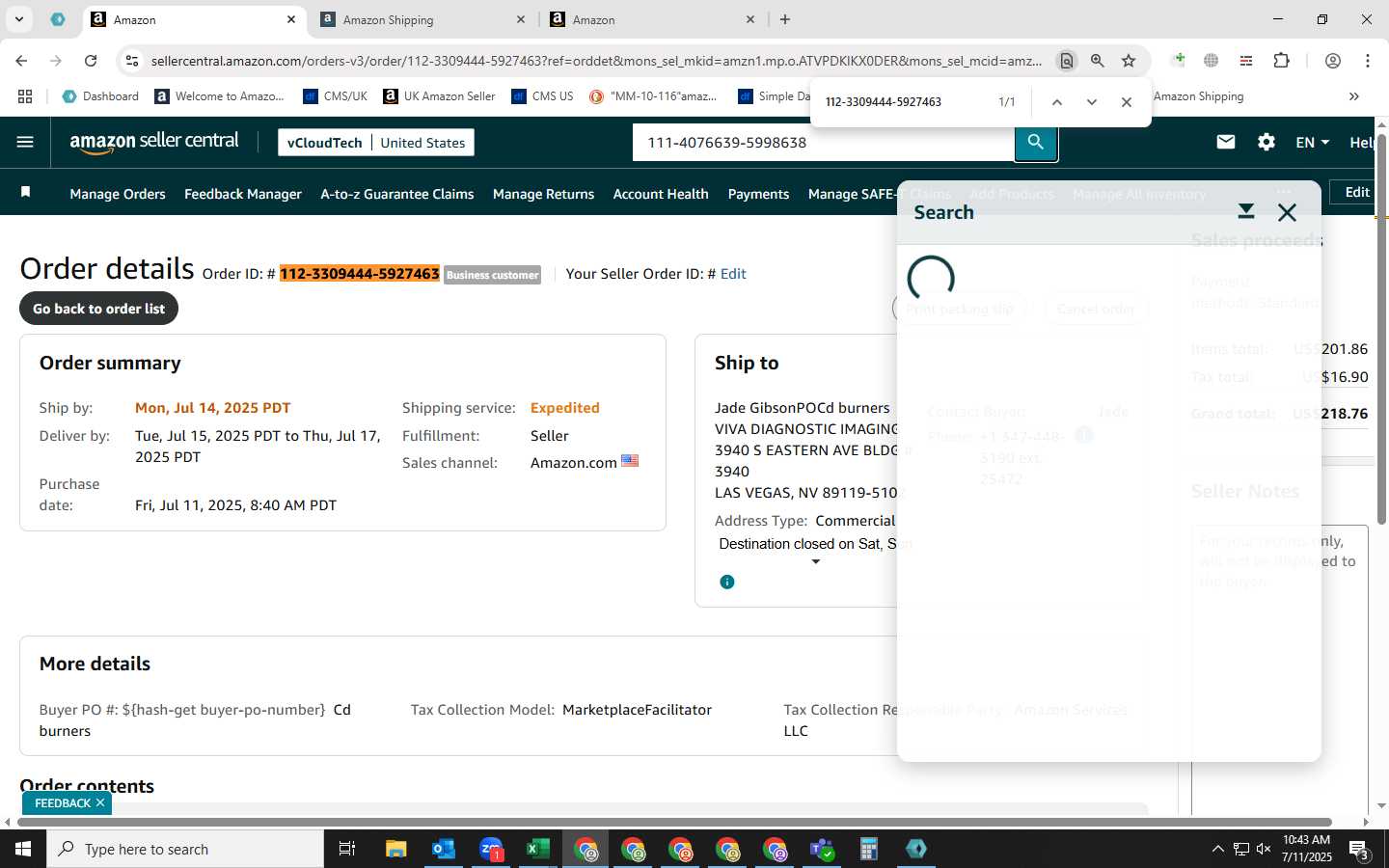Open Excel from taskbar
This screenshot has height=868, width=1389.
538,849
